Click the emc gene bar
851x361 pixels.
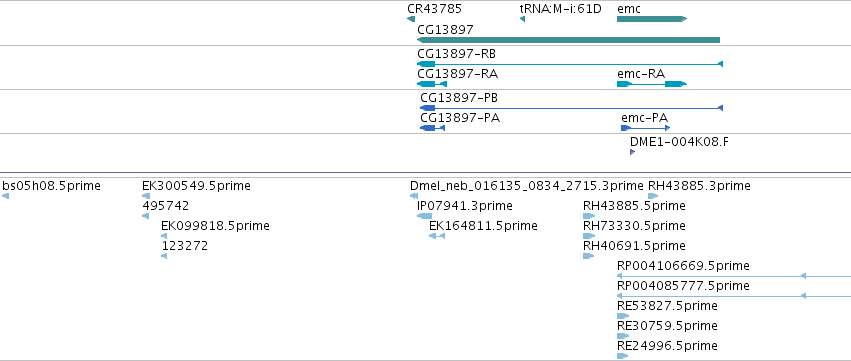coord(652,19)
